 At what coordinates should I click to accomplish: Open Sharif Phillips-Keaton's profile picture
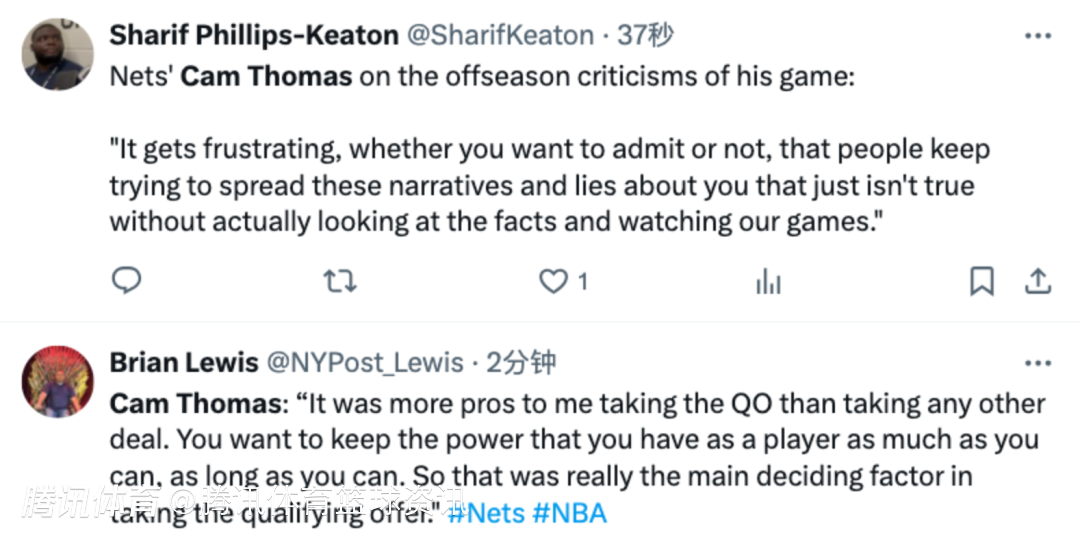(x=58, y=54)
